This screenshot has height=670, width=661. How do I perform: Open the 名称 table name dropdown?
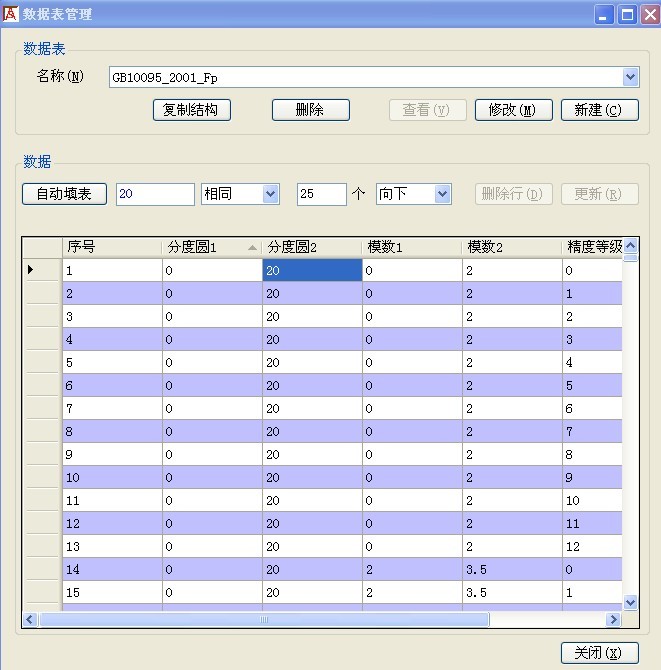coord(630,77)
